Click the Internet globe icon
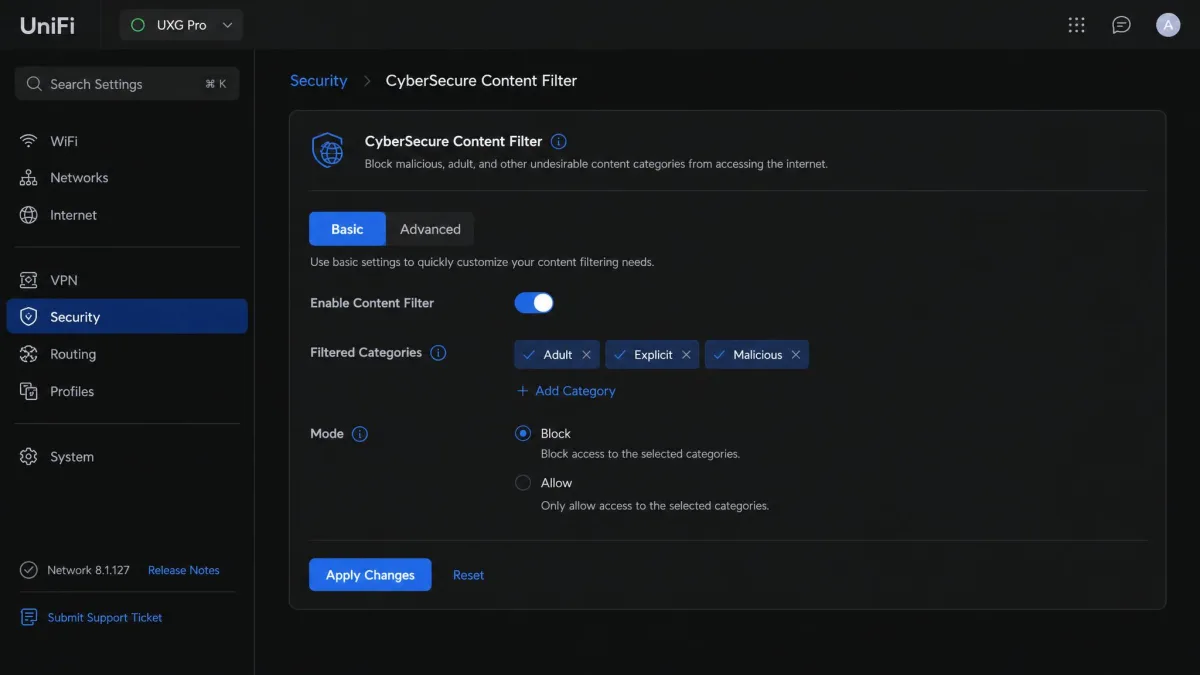This screenshot has width=1200, height=675. tap(29, 215)
